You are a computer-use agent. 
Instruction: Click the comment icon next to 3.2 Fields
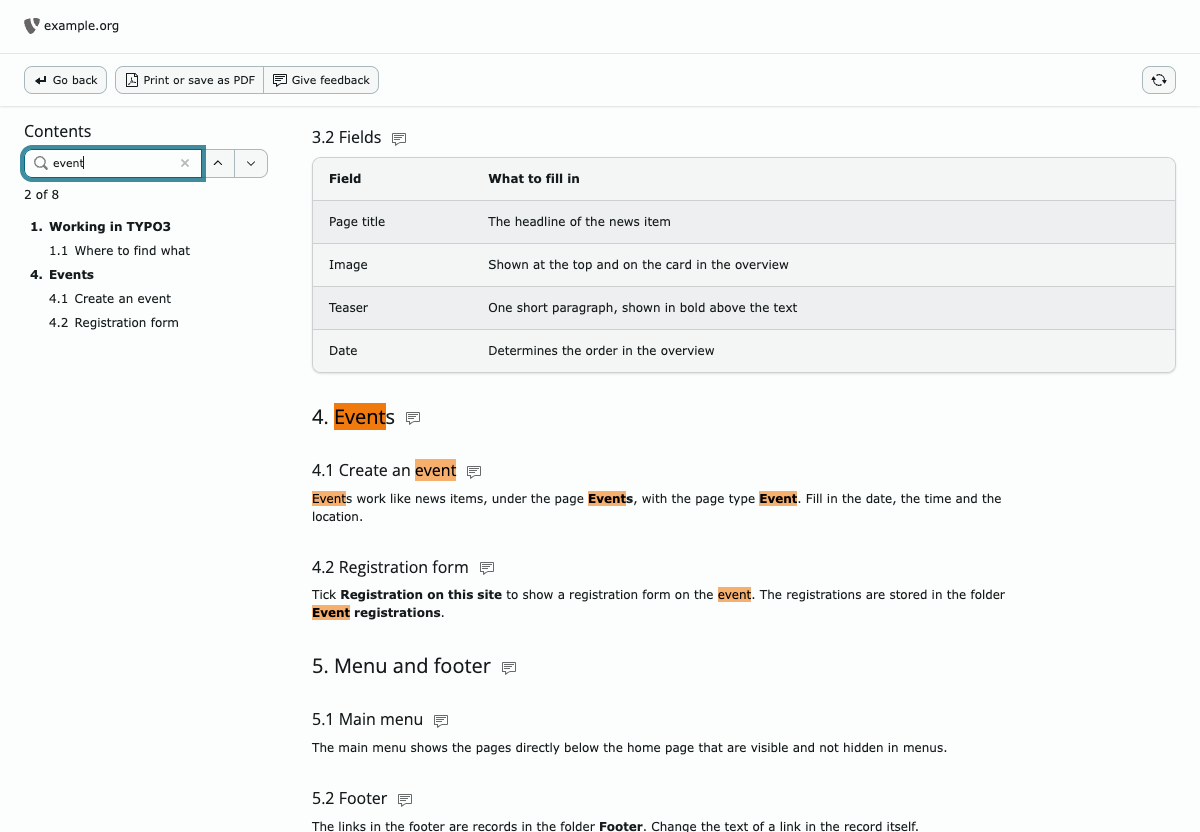[399, 139]
